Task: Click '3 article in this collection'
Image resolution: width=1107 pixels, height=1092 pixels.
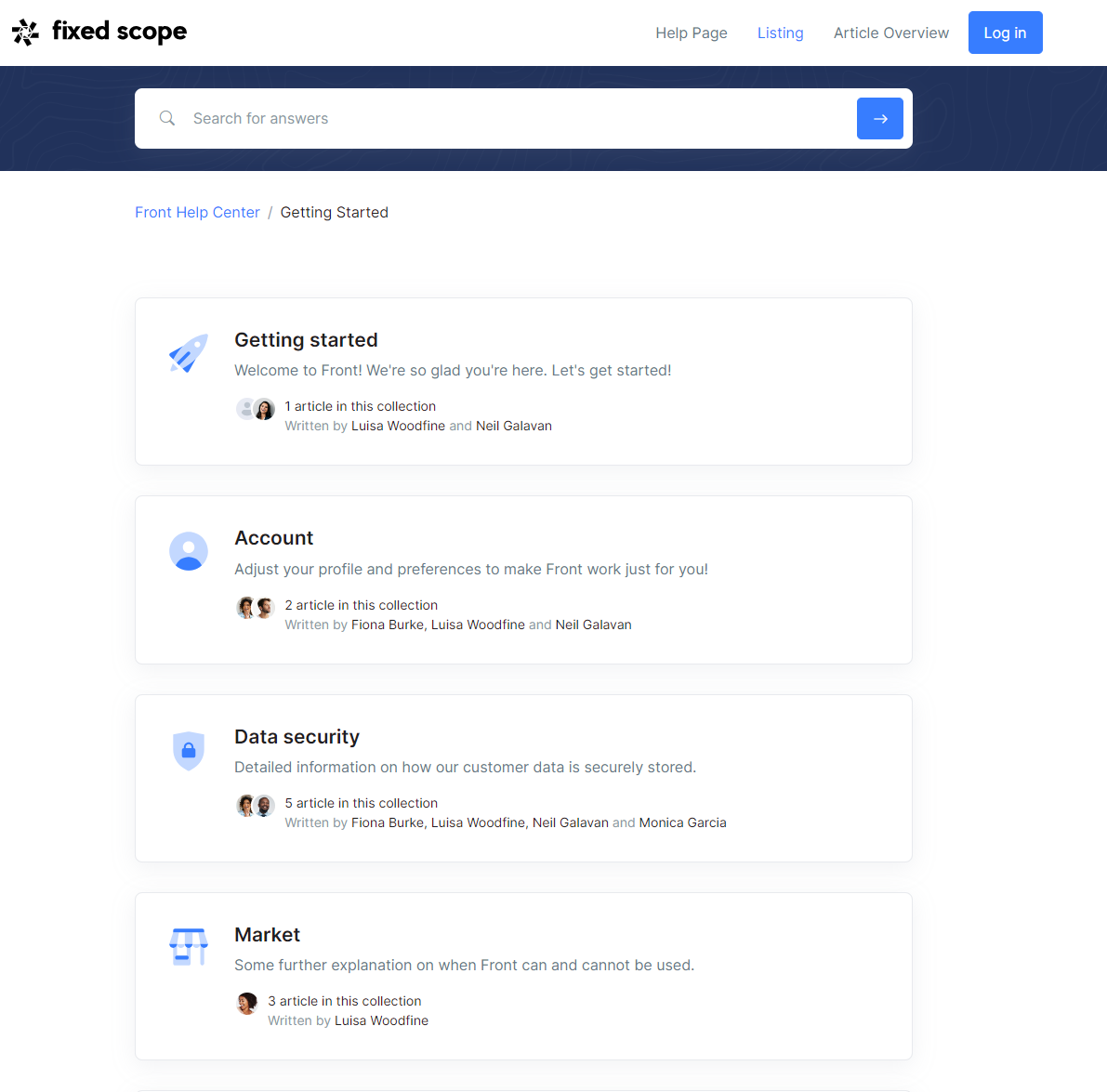Action: 345,1001
